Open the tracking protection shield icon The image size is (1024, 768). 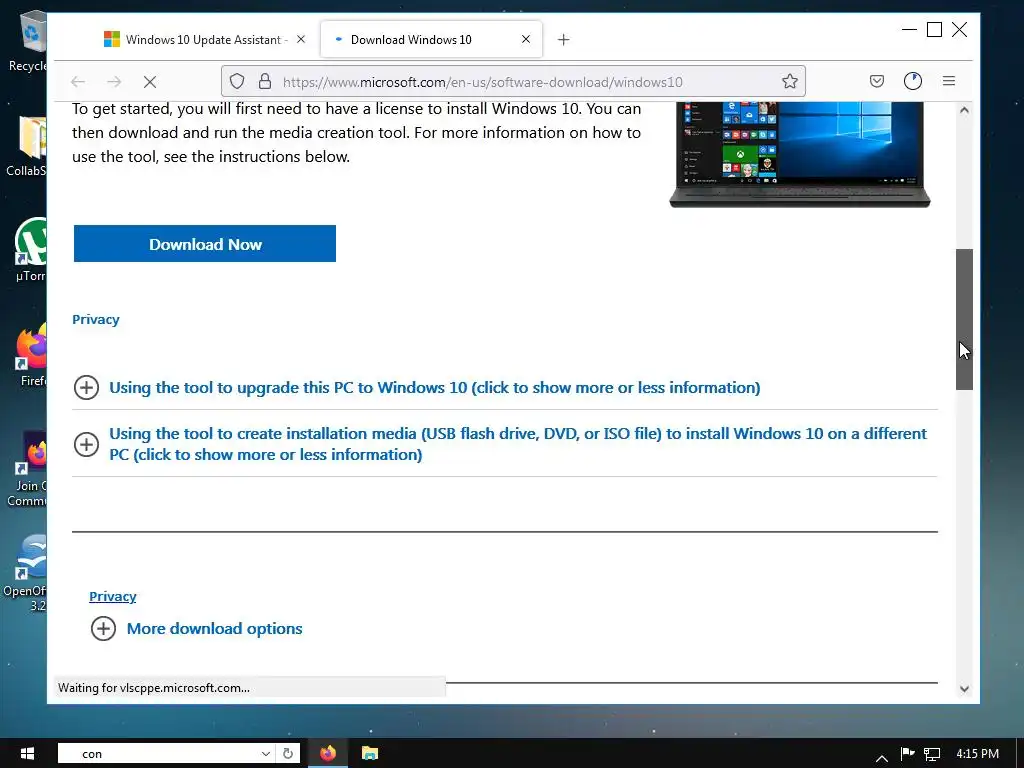pyautogui.click(x=237, y=82)
